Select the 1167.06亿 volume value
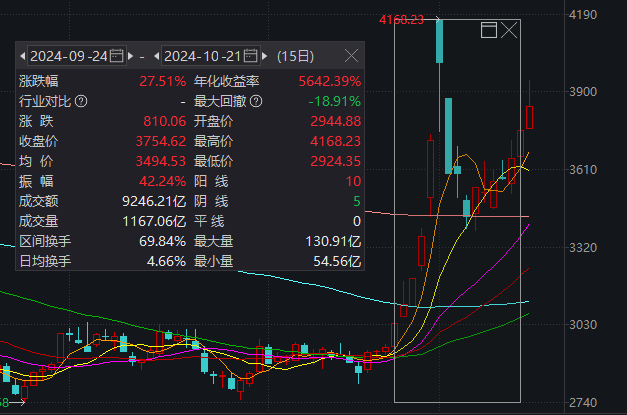This screenshot has width=627, height=415. pos(154,221)
